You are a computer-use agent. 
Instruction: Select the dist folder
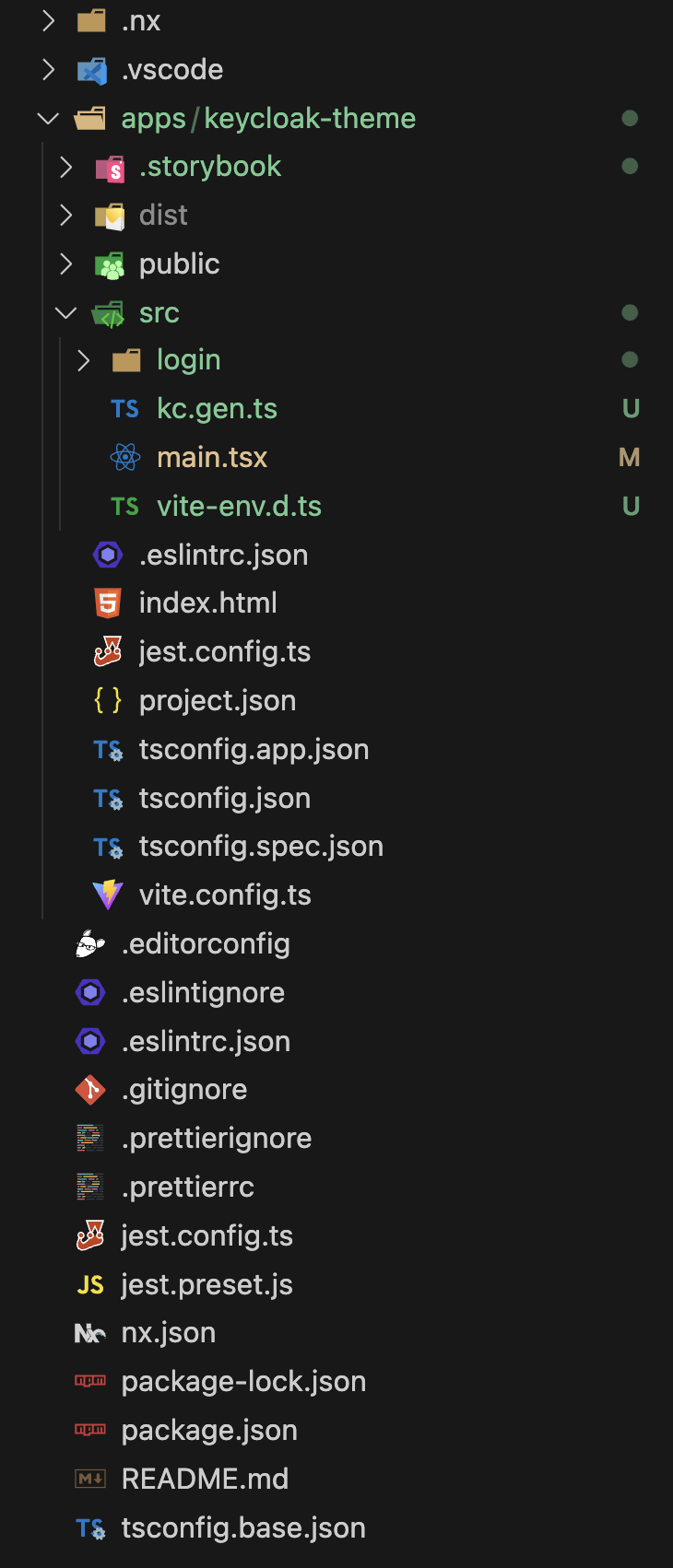(x=163, y=216)
